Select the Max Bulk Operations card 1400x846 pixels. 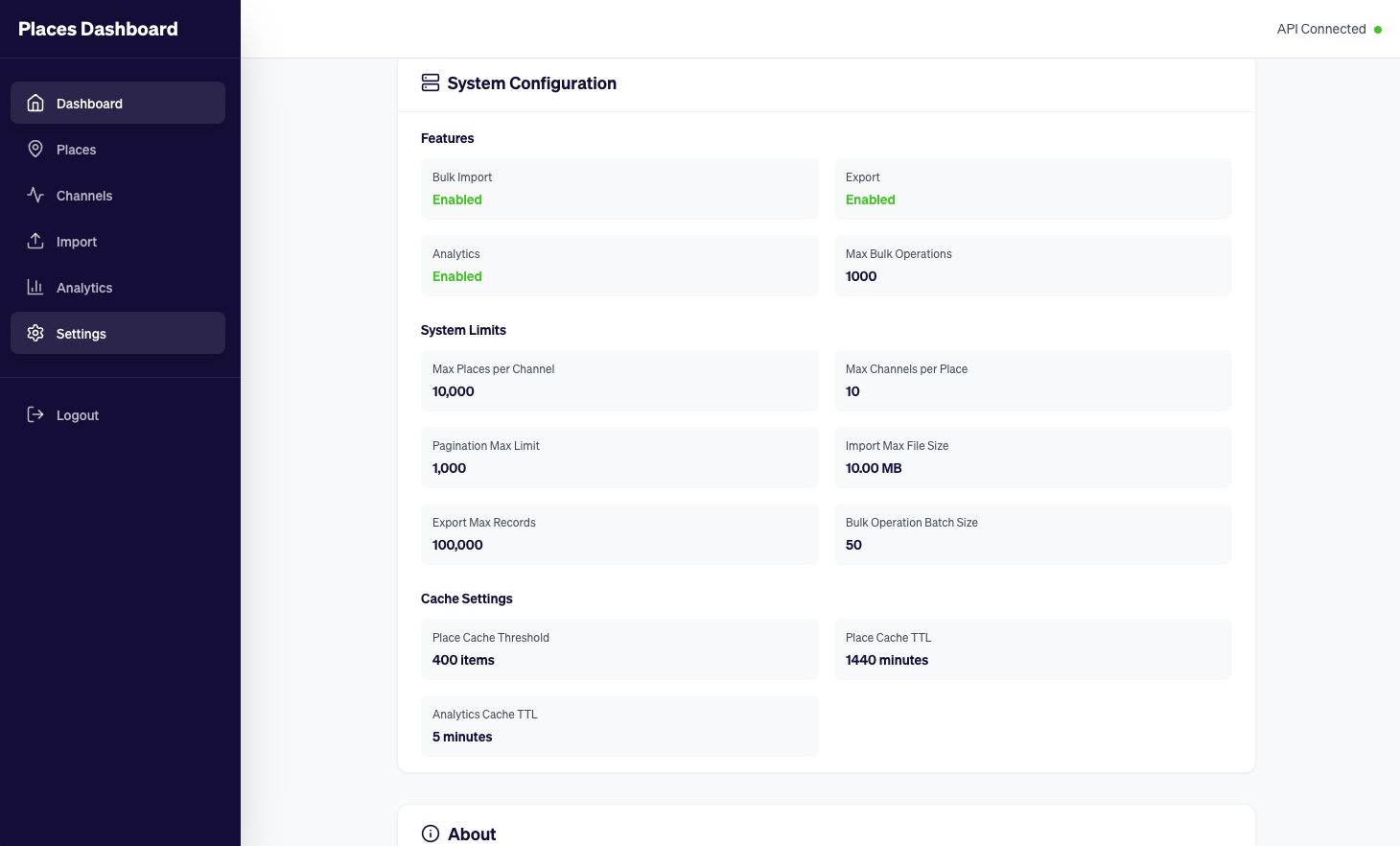click(x=1033, y=266)
